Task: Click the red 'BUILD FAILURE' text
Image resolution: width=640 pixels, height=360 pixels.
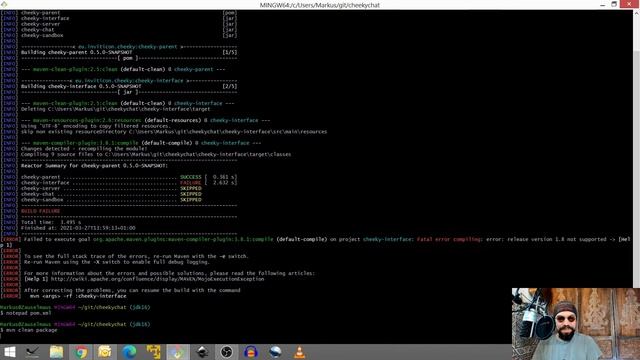Action: 40,211
